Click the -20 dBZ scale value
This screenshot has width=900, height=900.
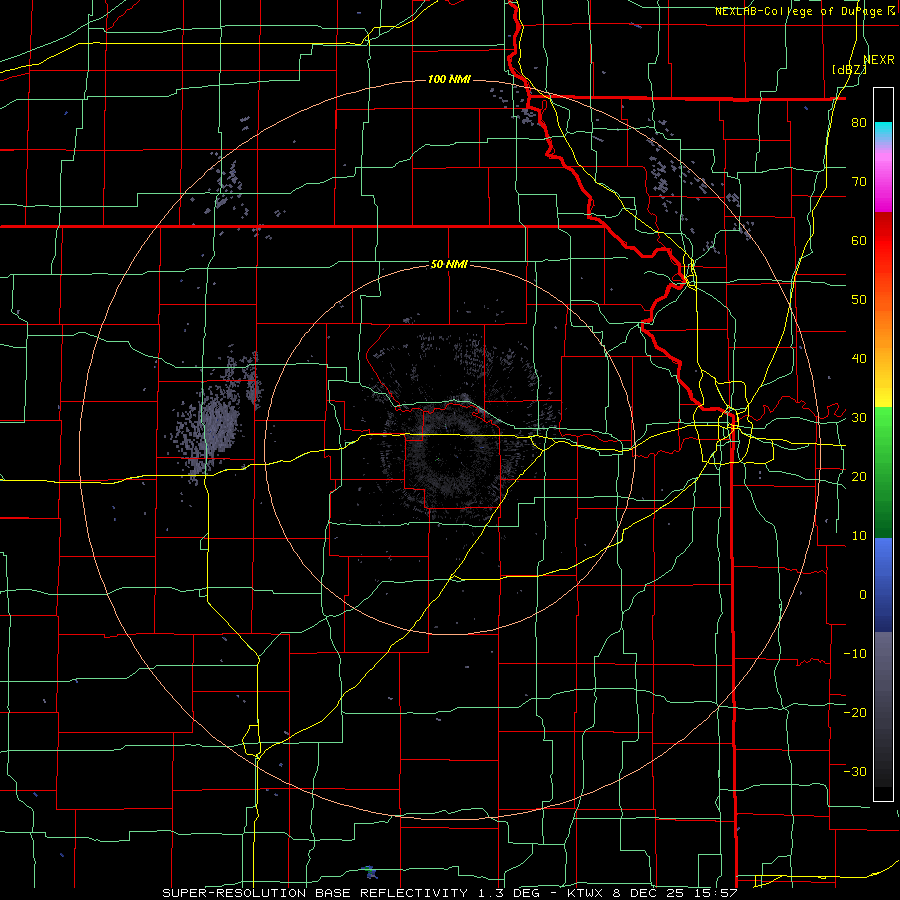pyautogui.click(x=855, y=712)
